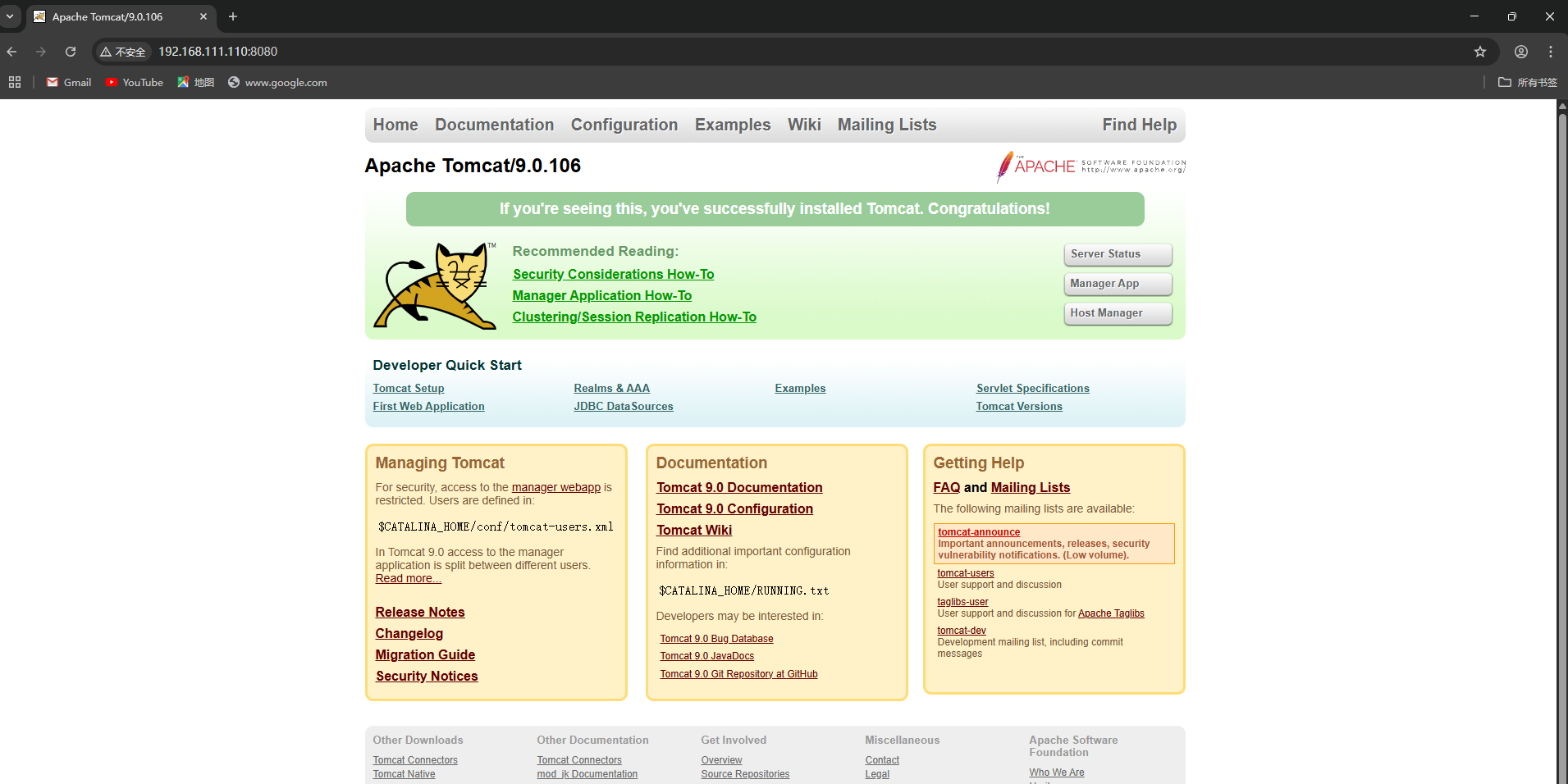Screen dimensions: 1568x784
Task: Open the tomcat-announce mailing list link
Action: point(979,532)
